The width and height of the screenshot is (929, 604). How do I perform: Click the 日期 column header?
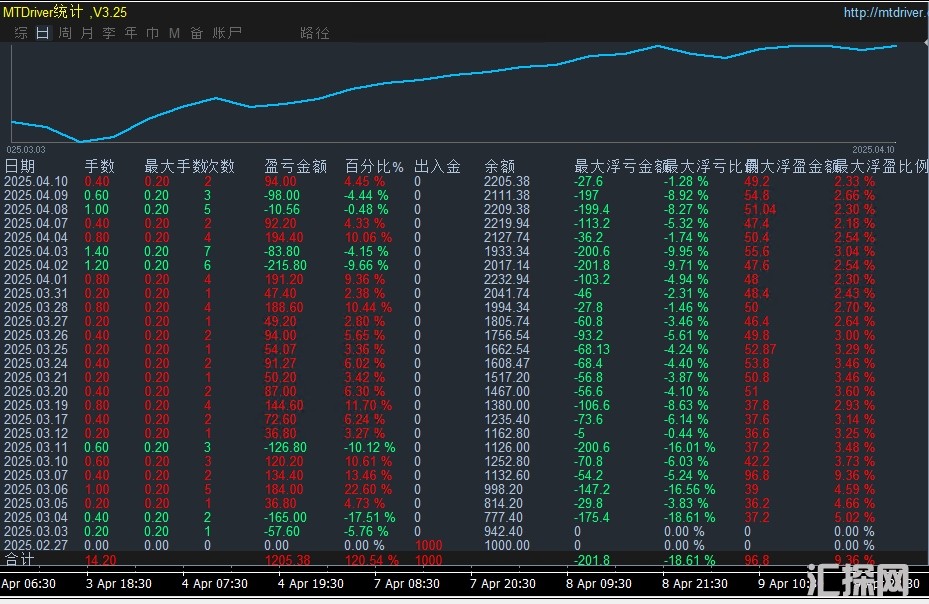pos(20,166)
